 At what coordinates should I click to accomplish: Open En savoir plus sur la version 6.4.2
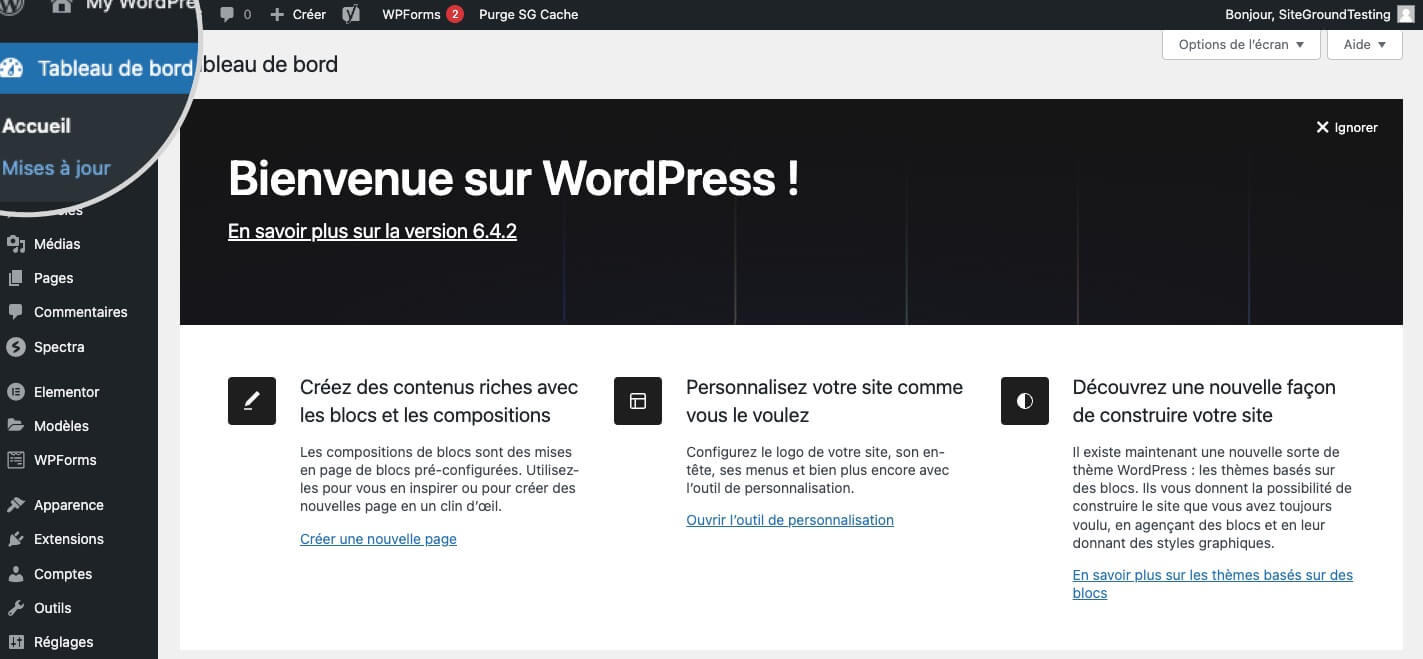(372, 231)
